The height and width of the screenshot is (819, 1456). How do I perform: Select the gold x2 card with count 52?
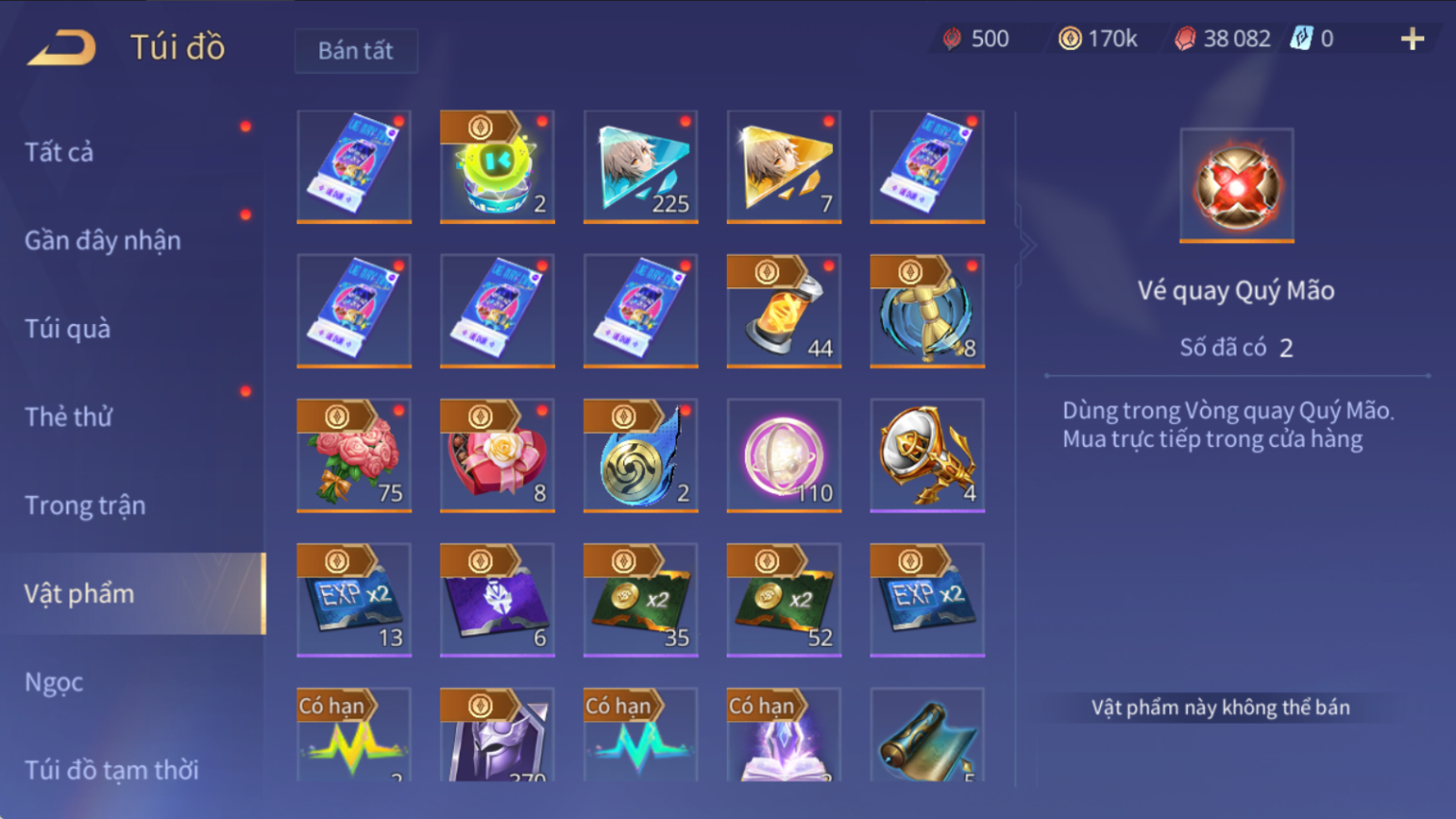784,600
